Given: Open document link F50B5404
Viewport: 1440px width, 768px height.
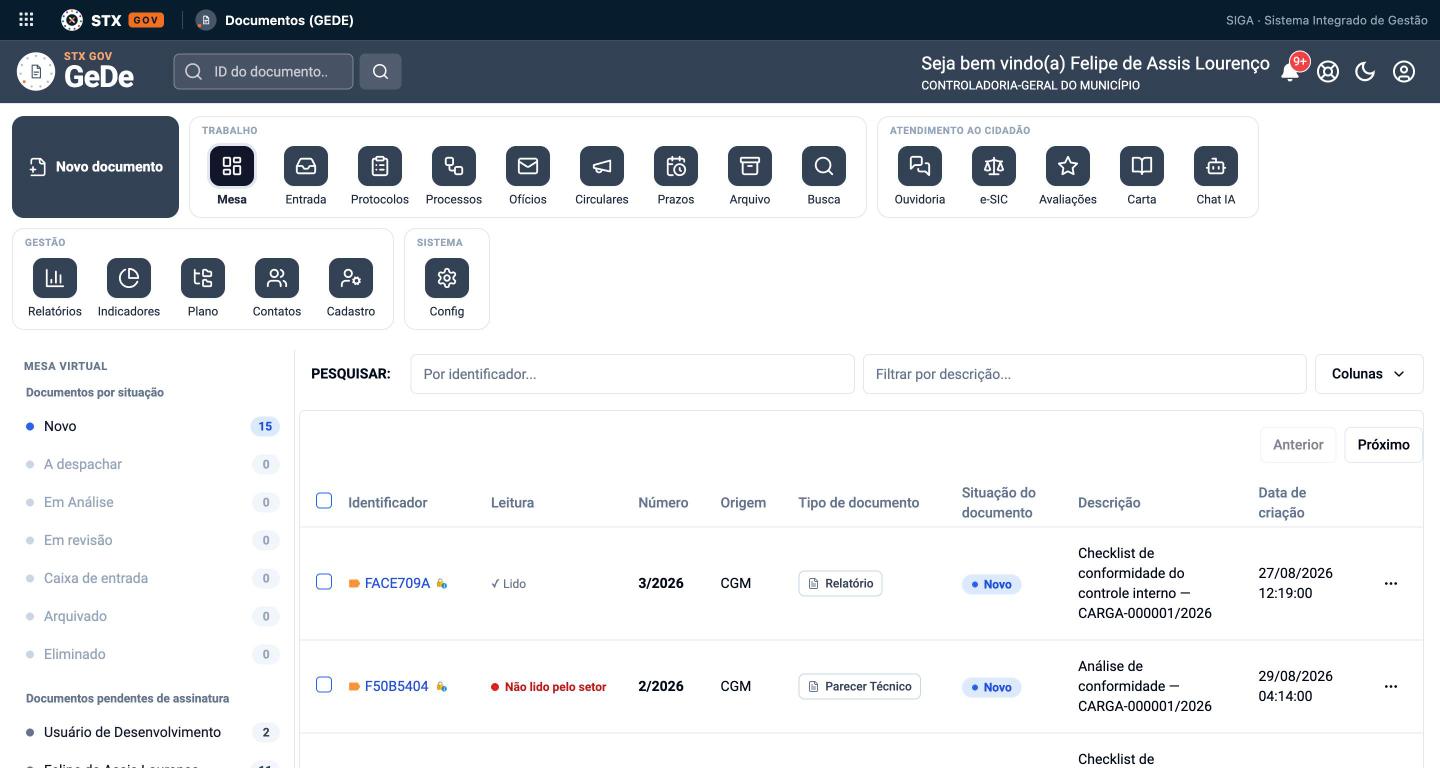Looking at the screenshot, I should click(x=396, y=686).
